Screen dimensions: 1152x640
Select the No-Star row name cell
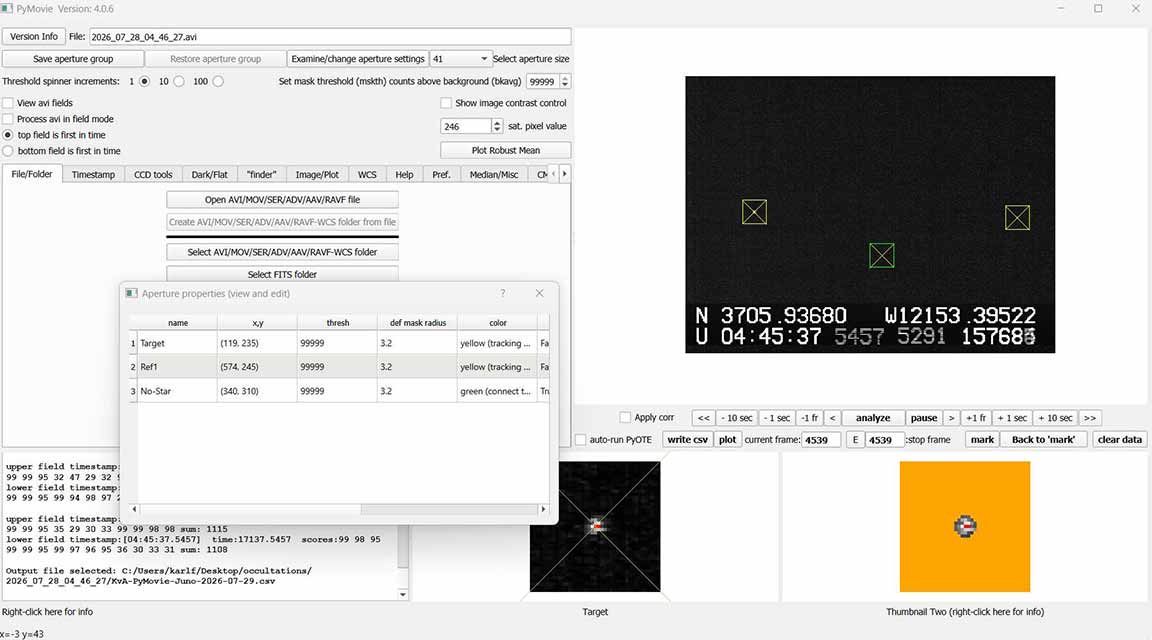[177, 391]
